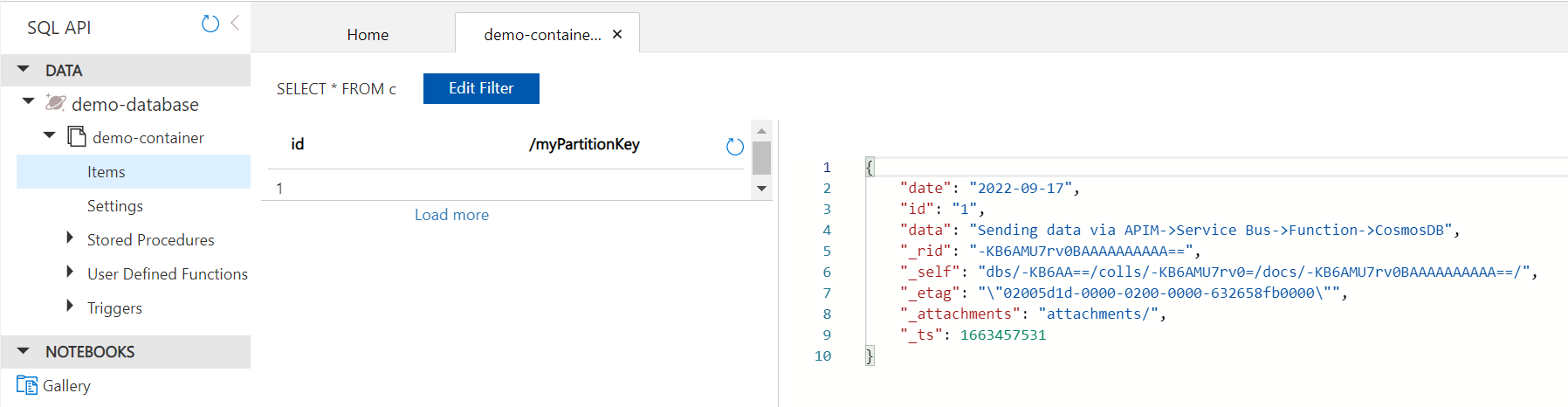Click the "_self" link value in JSON
This screenshot has width=1568, height=407.
coord(1255,272)
